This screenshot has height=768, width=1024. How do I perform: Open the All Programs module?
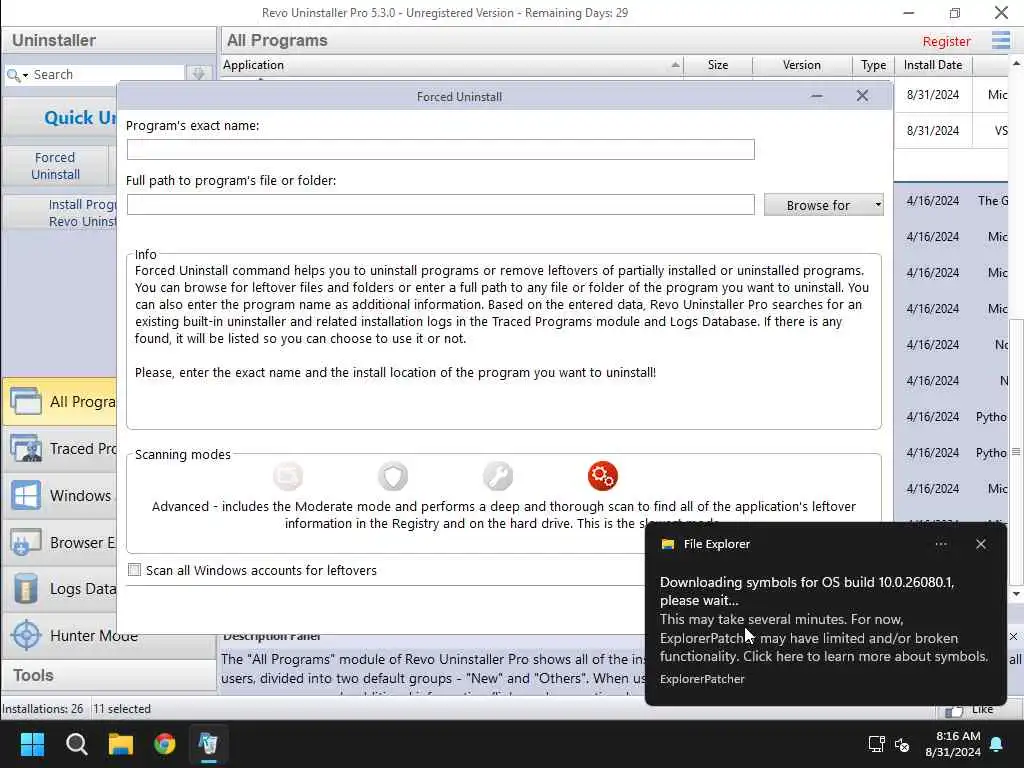[x=60, y=402]
